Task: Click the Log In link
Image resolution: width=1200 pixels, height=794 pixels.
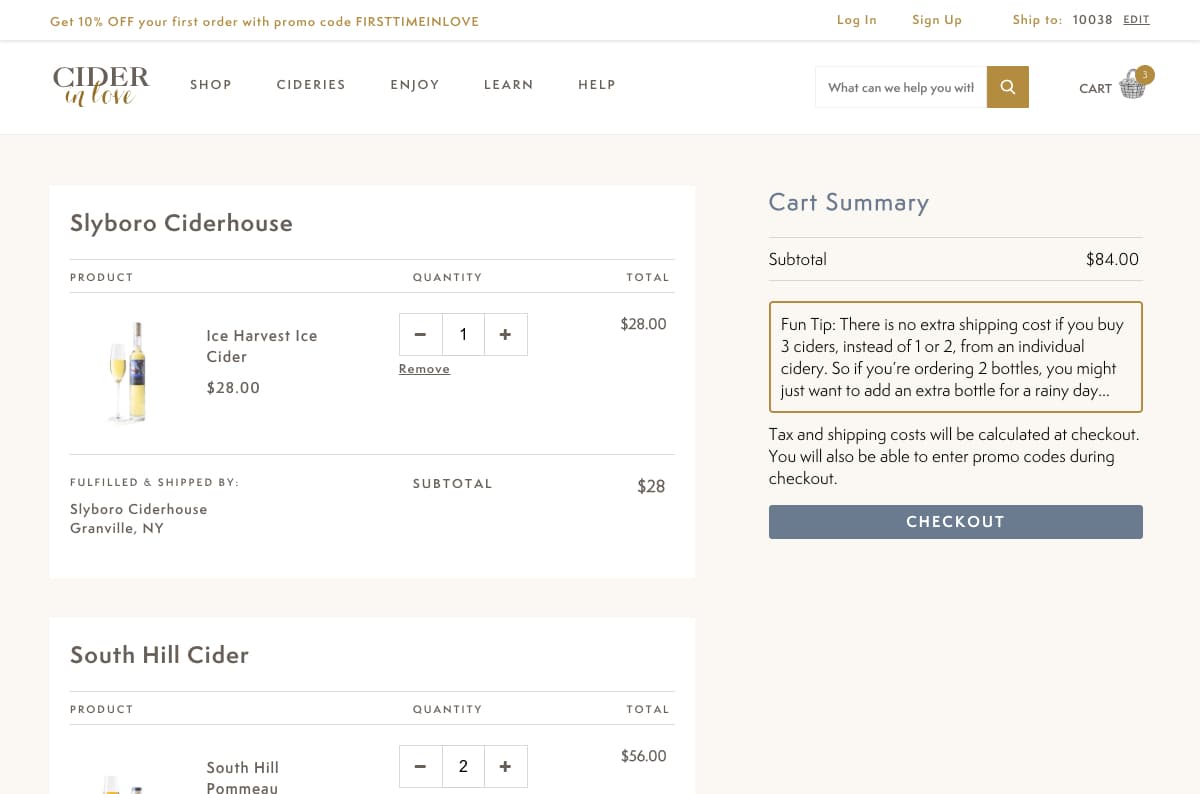Action: (857, 20)
